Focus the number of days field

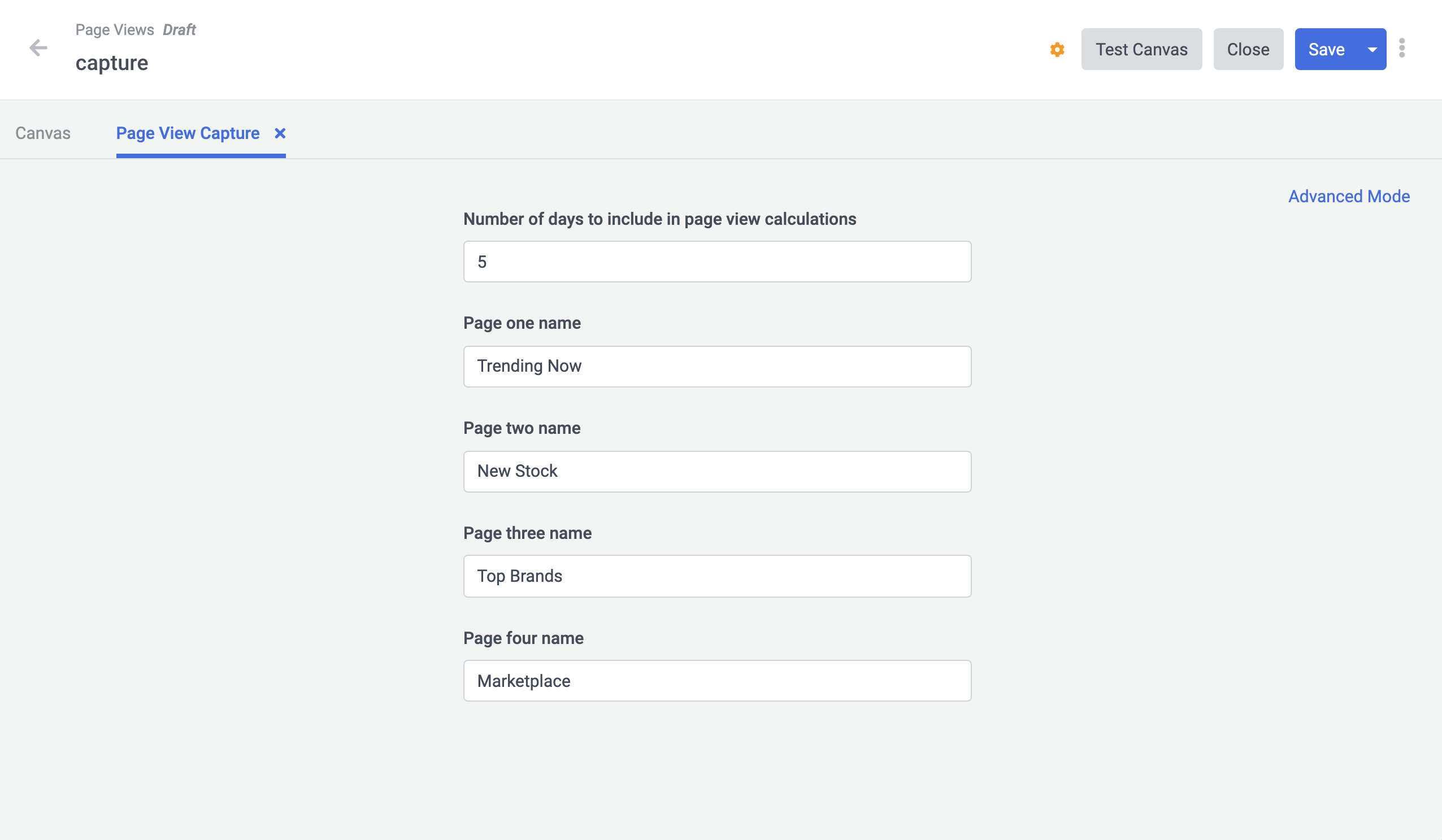tap(717, 262)
